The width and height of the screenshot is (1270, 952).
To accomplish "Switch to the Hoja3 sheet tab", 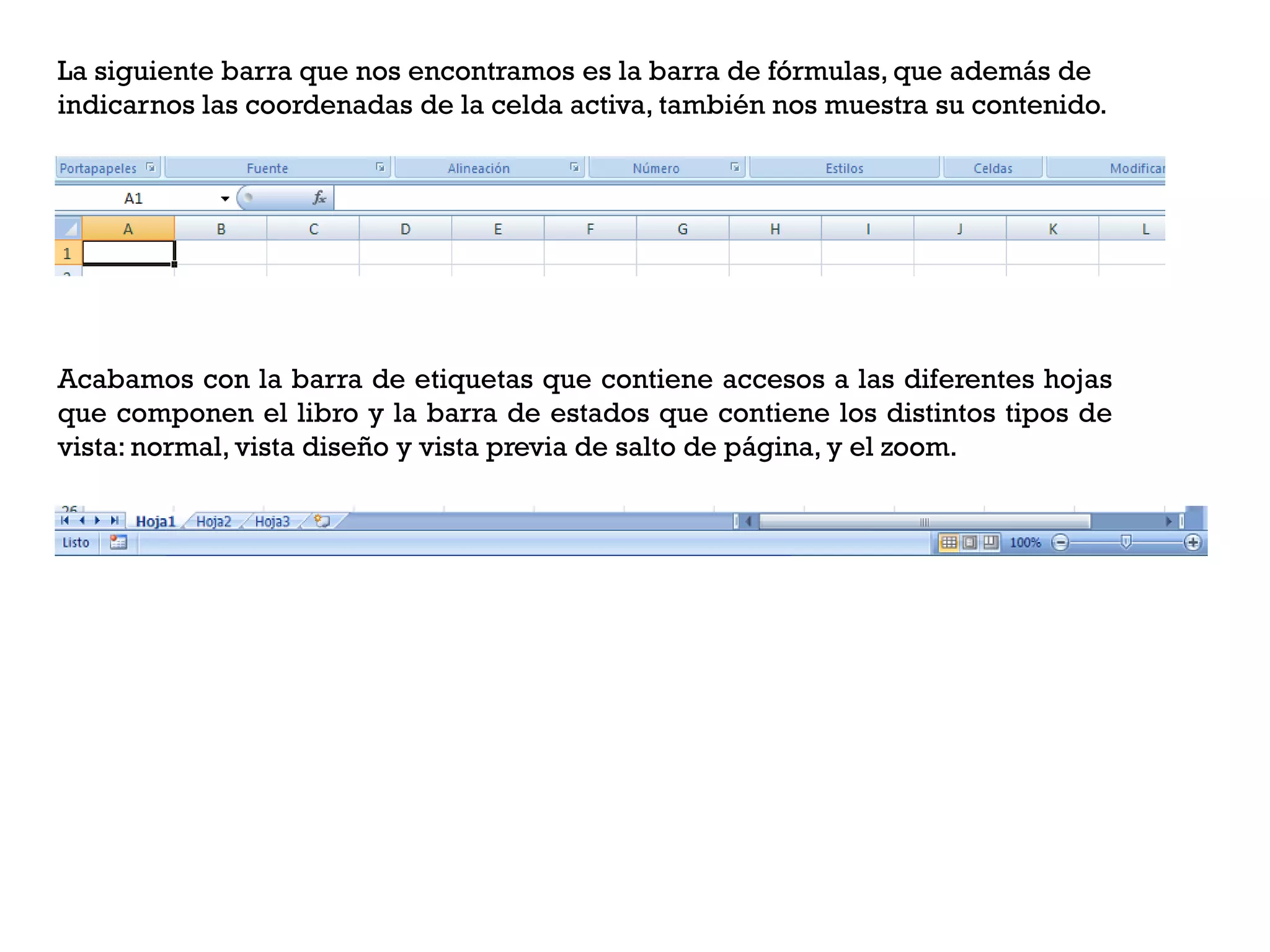I will [272, 521].
